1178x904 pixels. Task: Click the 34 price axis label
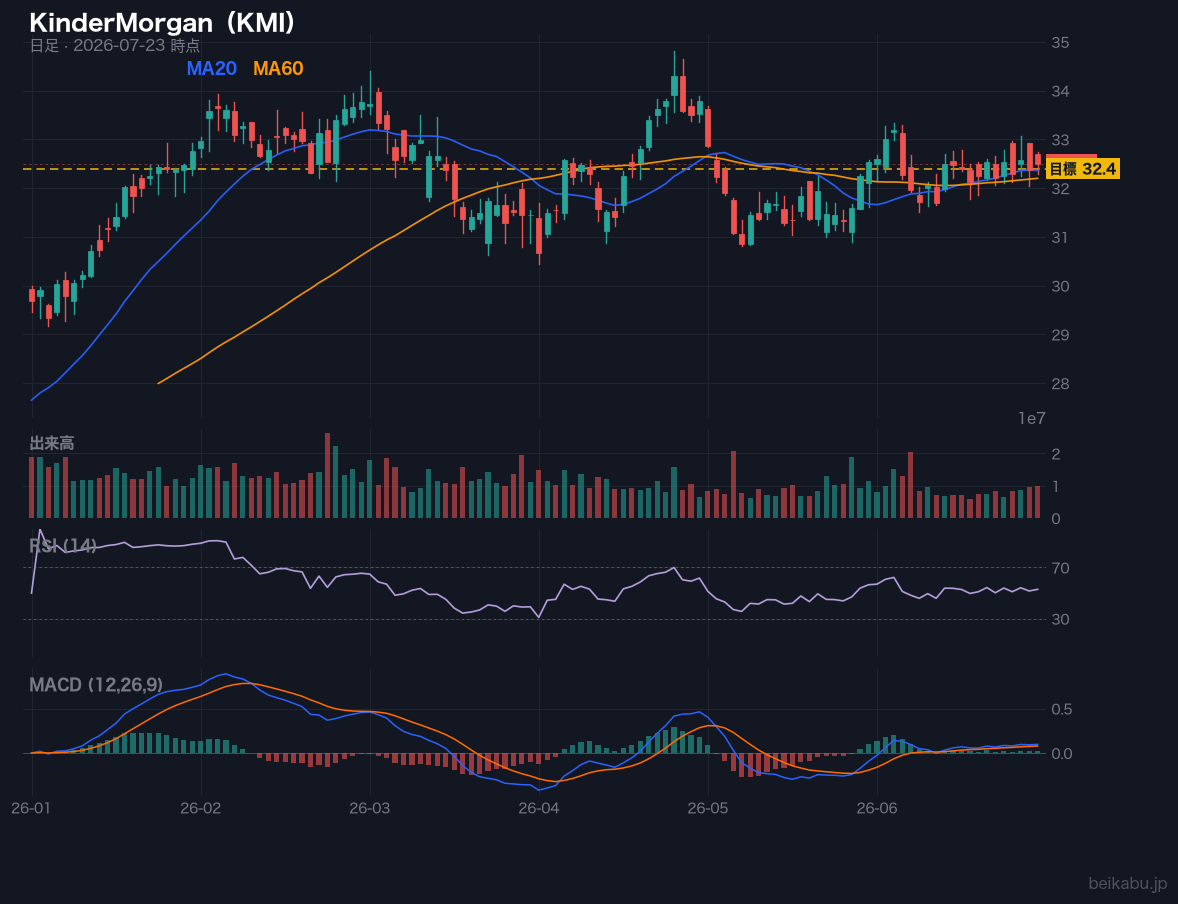(x=1060, y=92)
